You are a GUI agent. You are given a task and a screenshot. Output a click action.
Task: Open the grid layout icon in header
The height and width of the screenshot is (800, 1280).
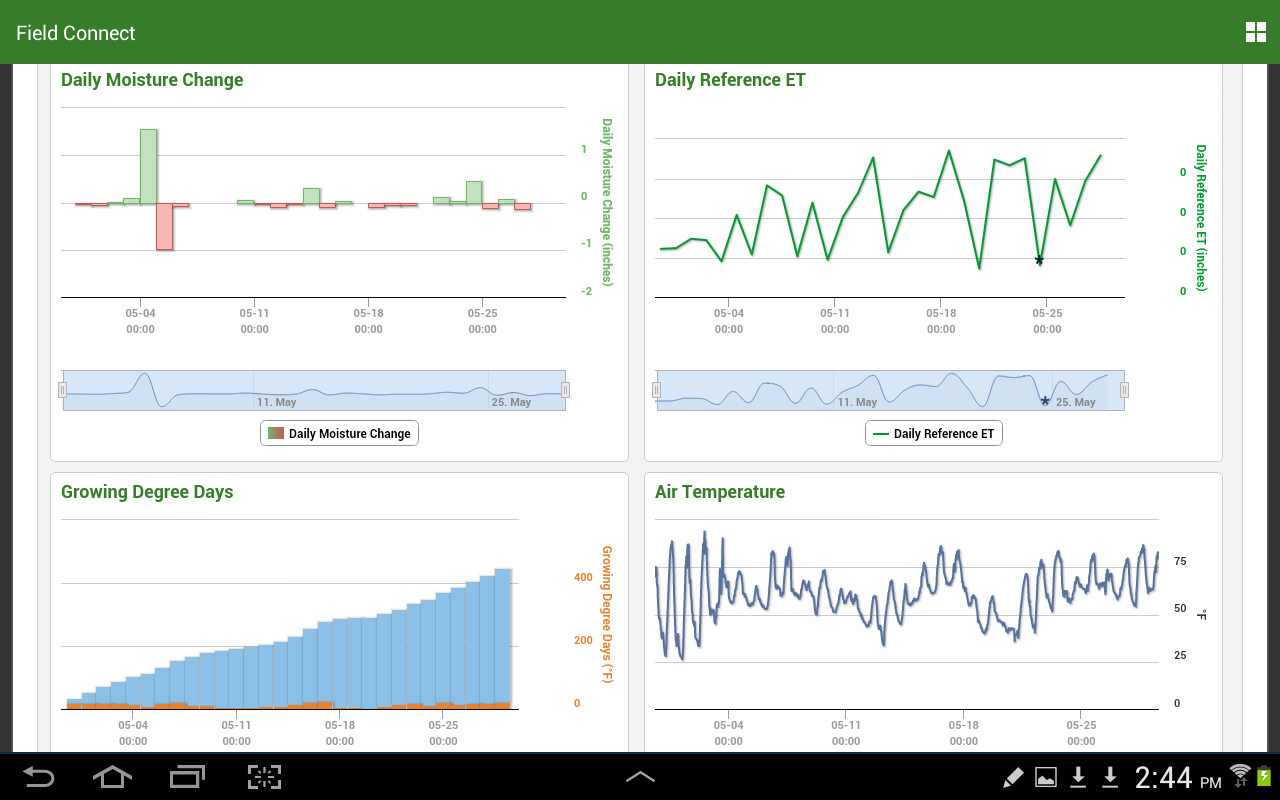(x=1256, y=32)
